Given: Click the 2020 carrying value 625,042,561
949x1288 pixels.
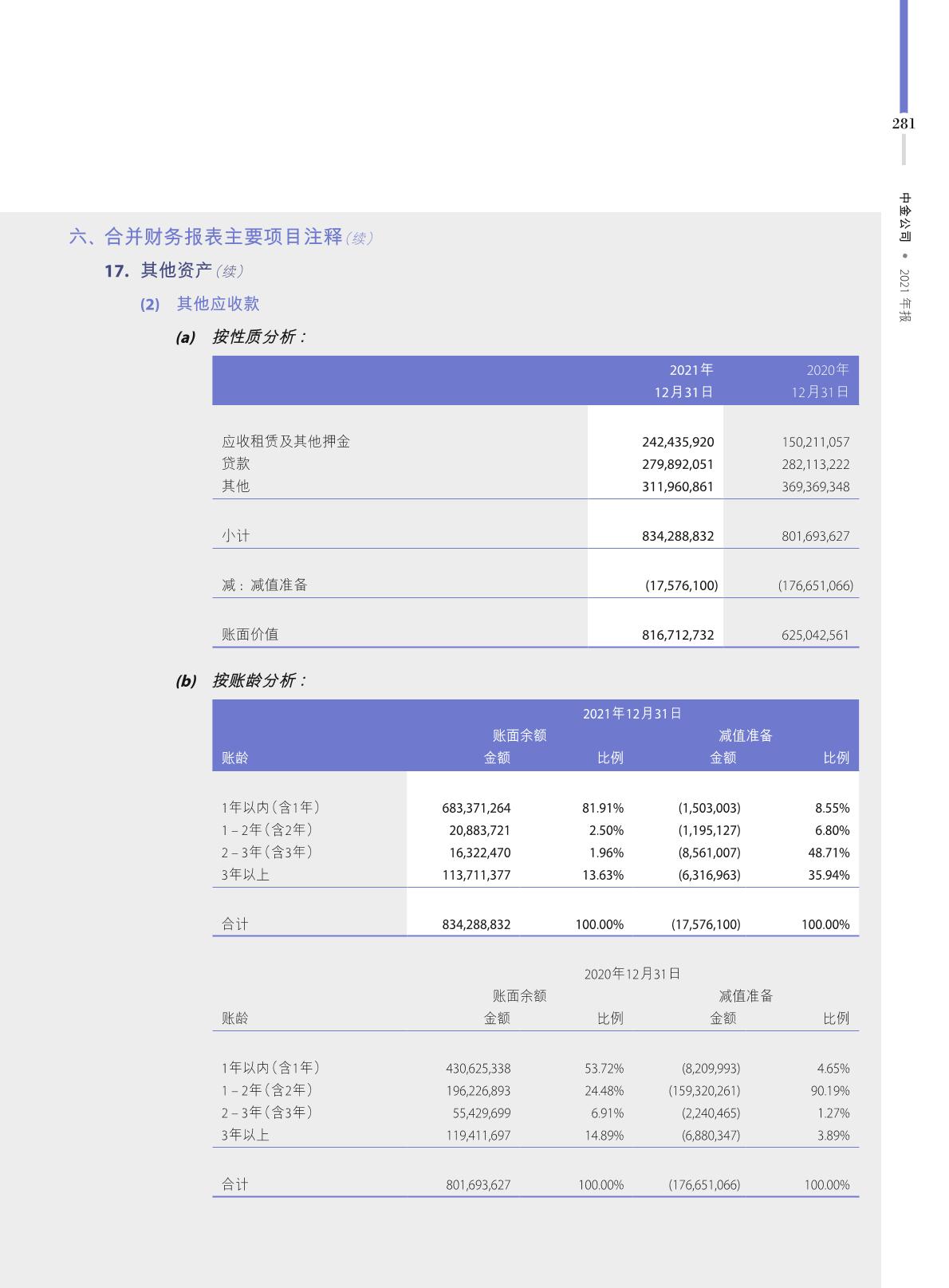Looking at the screenshot, I should click(x=815, y=635).
